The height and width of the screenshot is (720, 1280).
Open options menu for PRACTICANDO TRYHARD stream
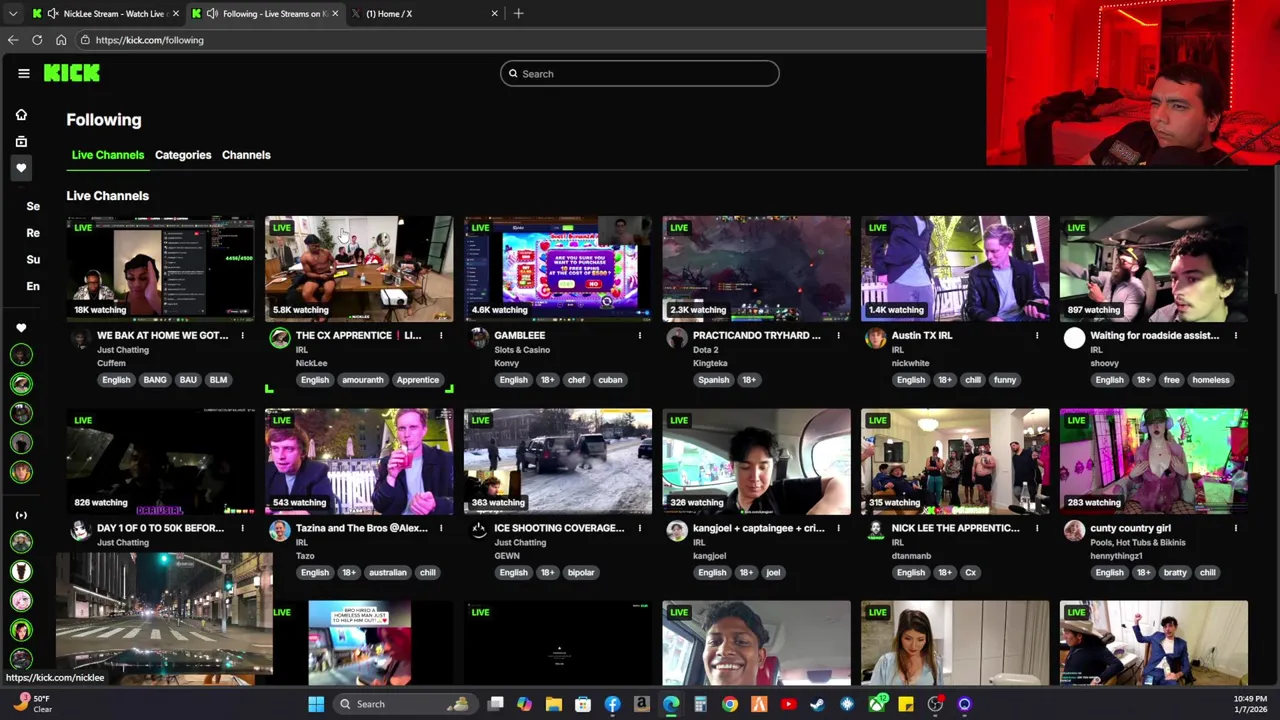click(838, 335)
